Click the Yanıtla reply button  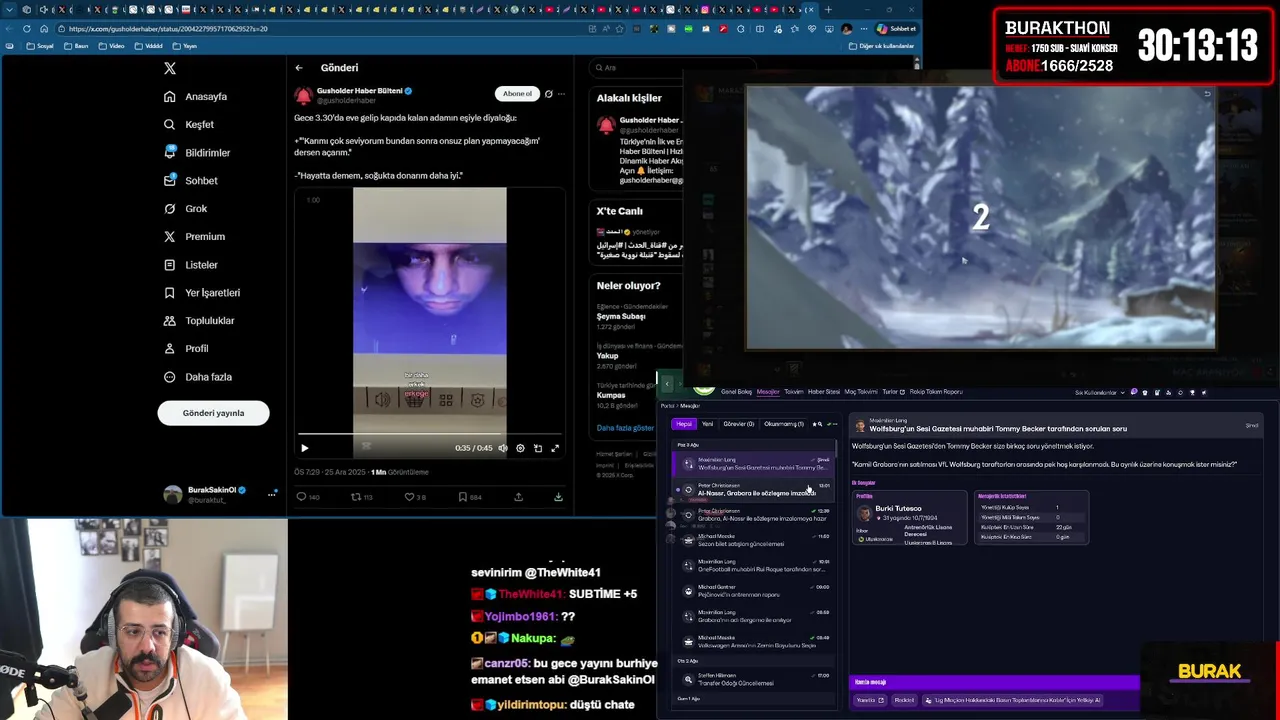[871, 700]
